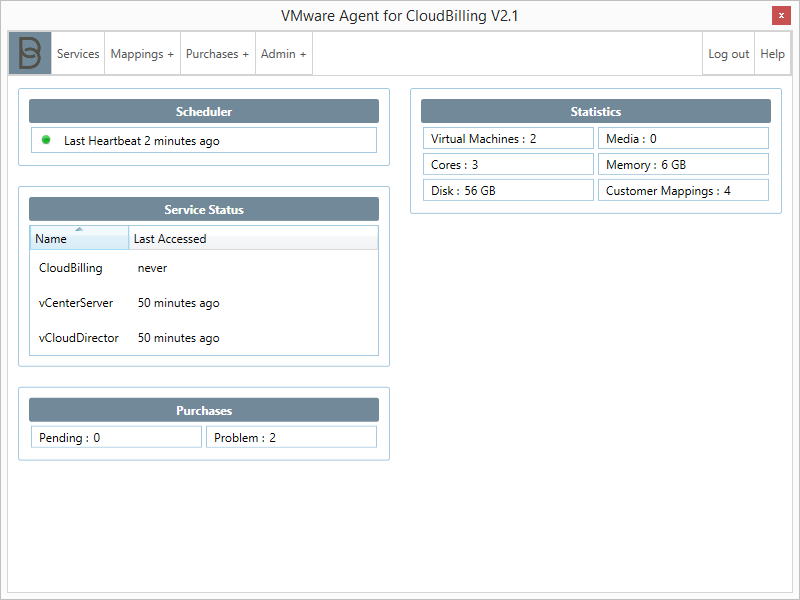Click the green heartbeat status indicator

click(44, 140)
